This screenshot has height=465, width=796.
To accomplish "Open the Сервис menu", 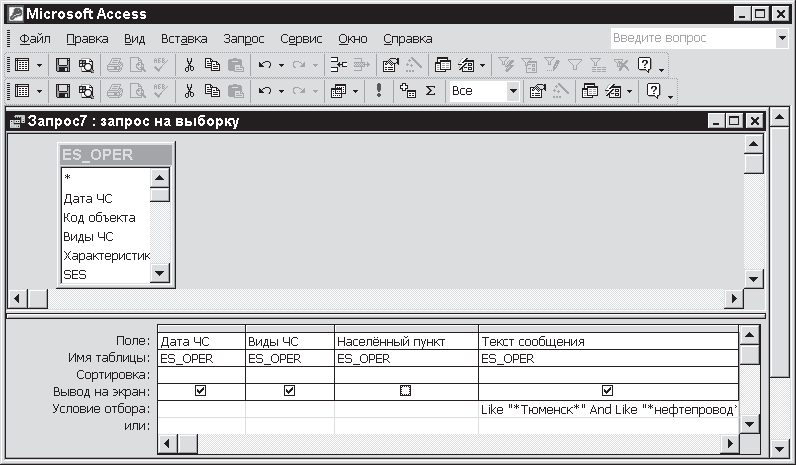I will coord(300,39).
